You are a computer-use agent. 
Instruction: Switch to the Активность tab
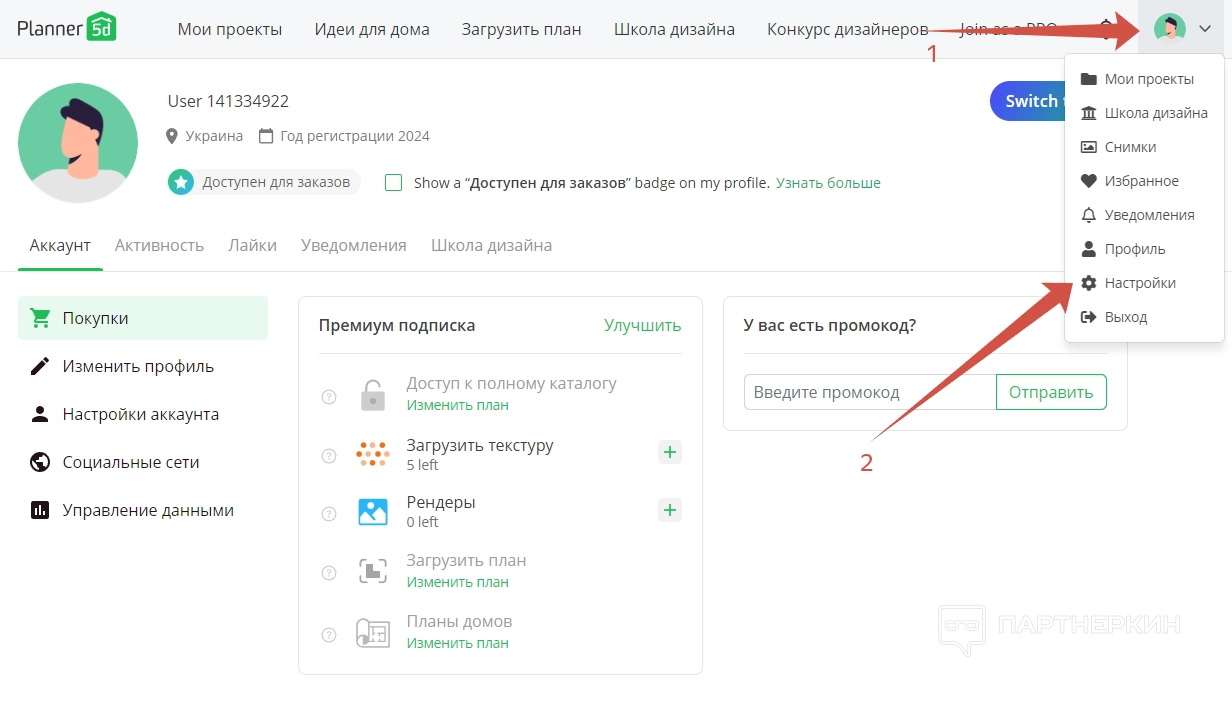tap(159, 245)
